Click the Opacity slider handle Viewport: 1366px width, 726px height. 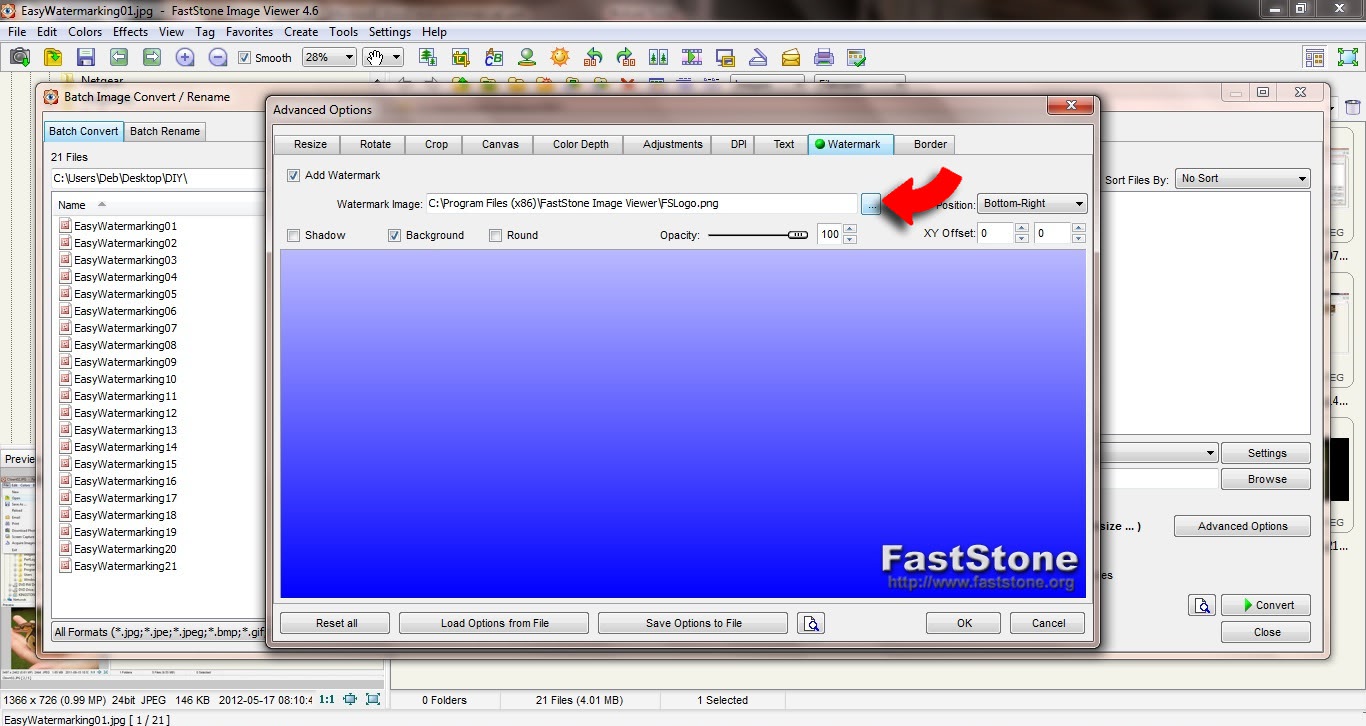click(798, 235)
